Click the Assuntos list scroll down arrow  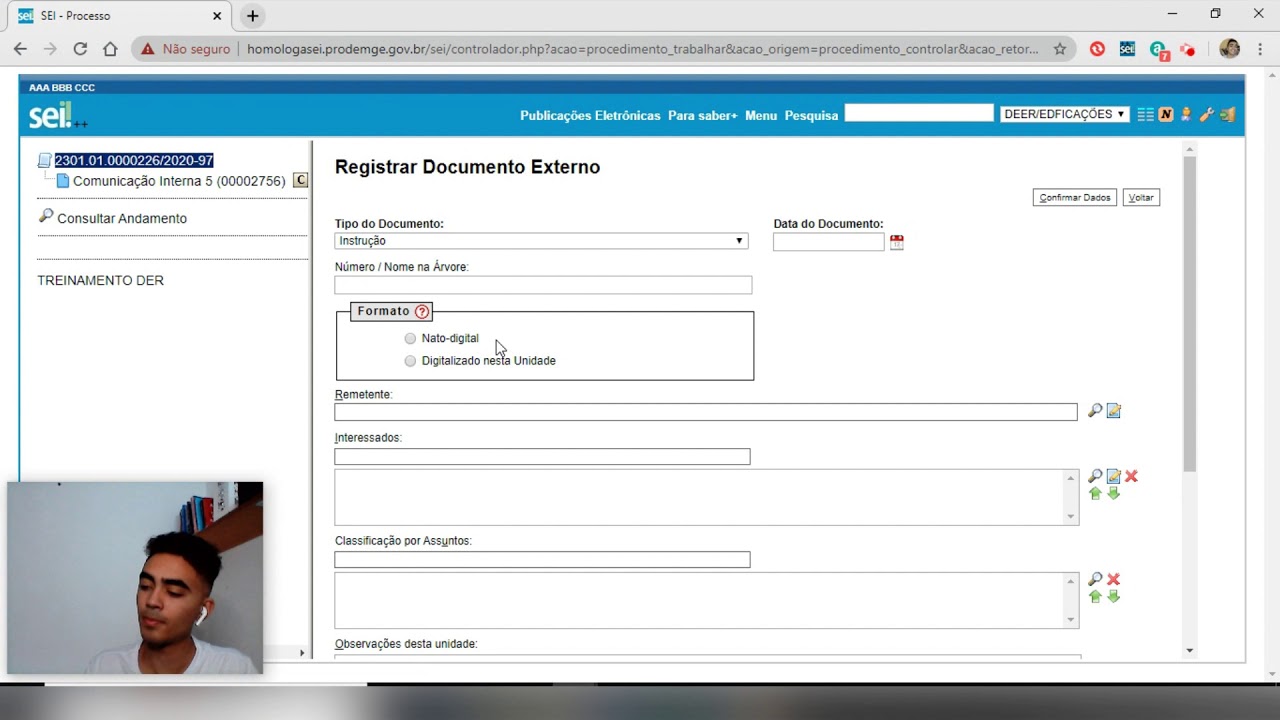coord(1072,620)
